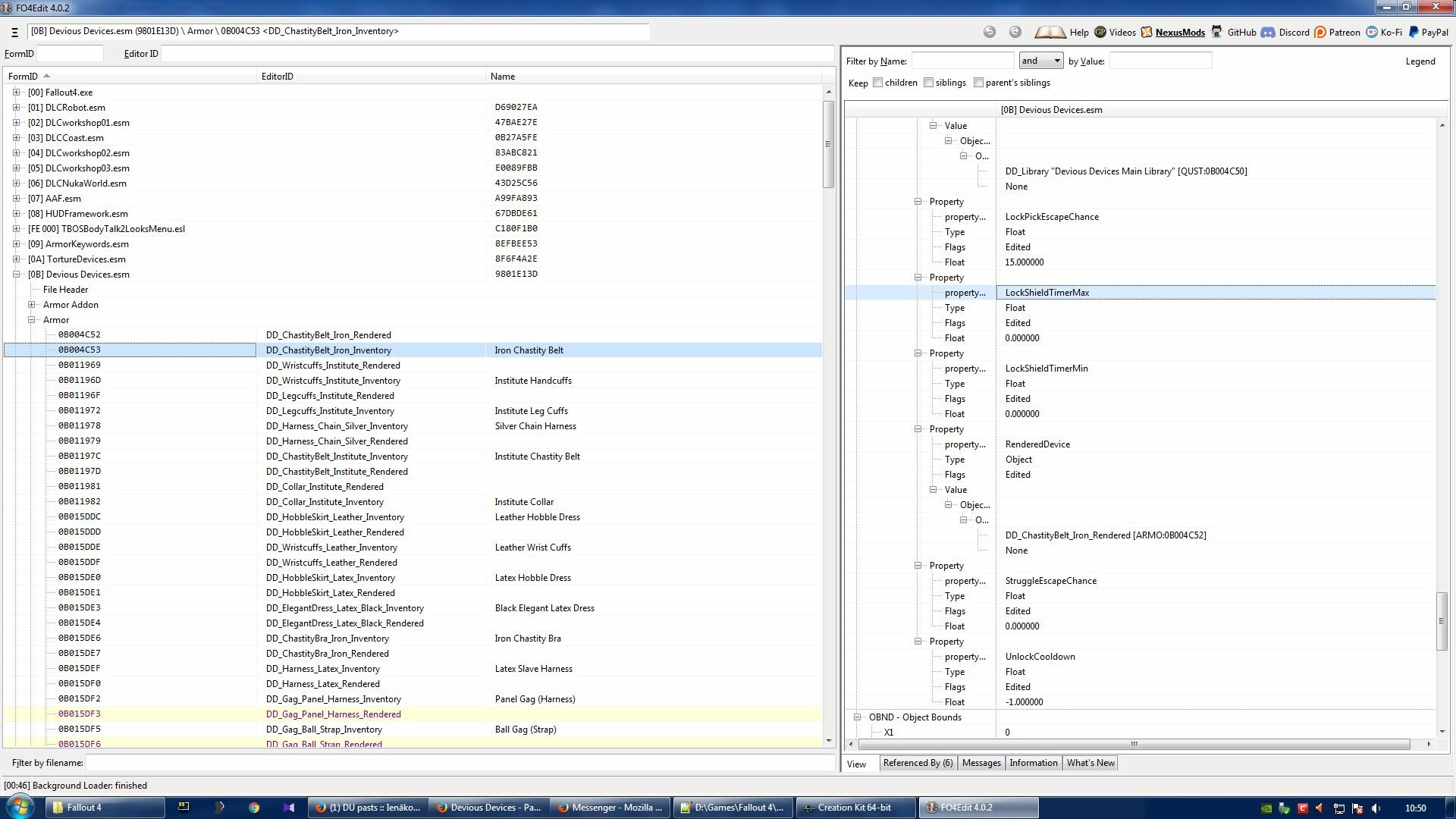Click the left tree vertical scrollbar thumb
This screenshot has width=1456, height=819.
(828, 144)
